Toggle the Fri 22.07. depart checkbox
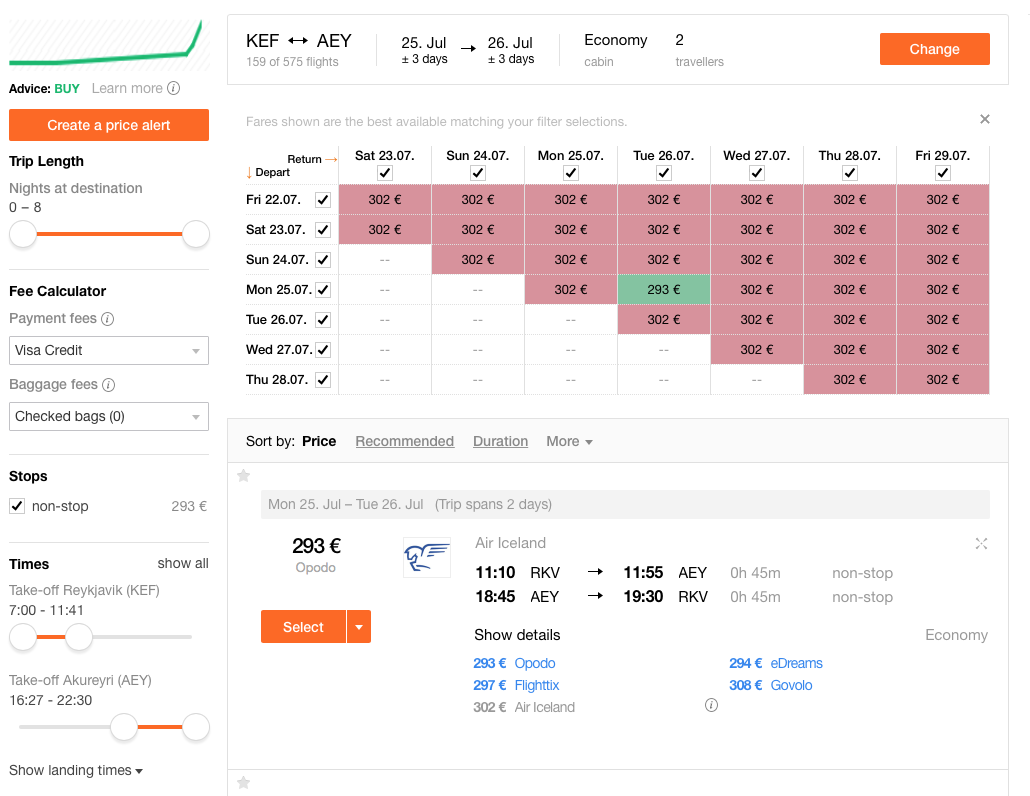 click(x=322, y=200)
